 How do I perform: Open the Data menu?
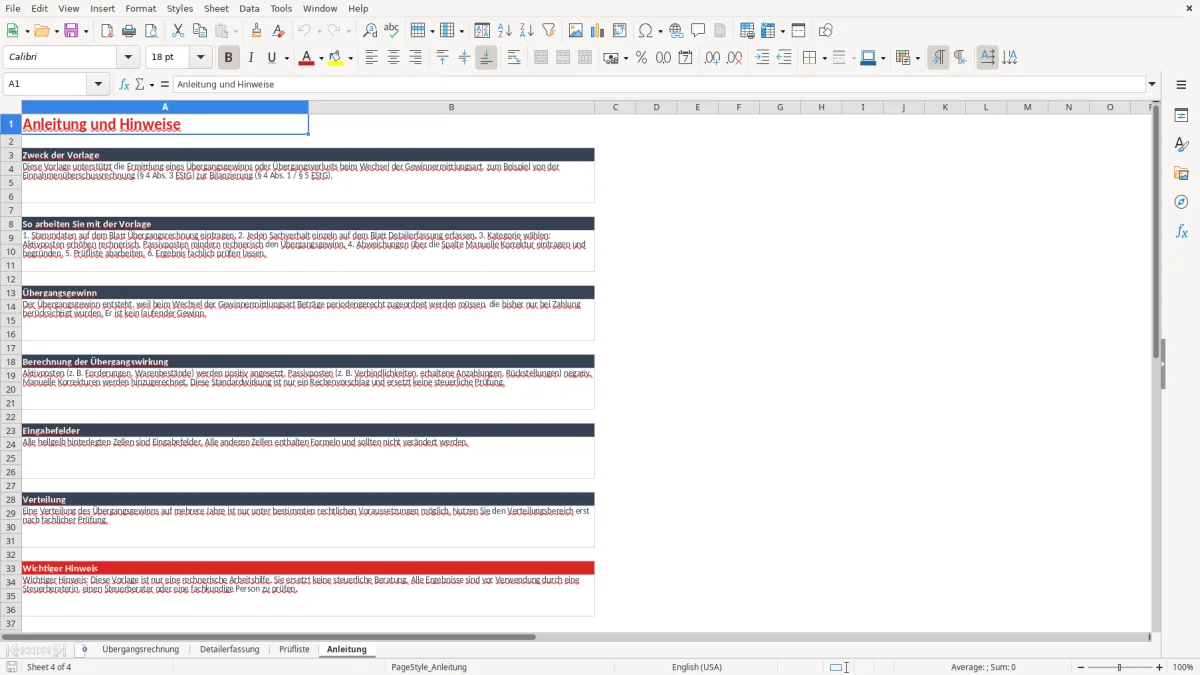click(249, 8)
